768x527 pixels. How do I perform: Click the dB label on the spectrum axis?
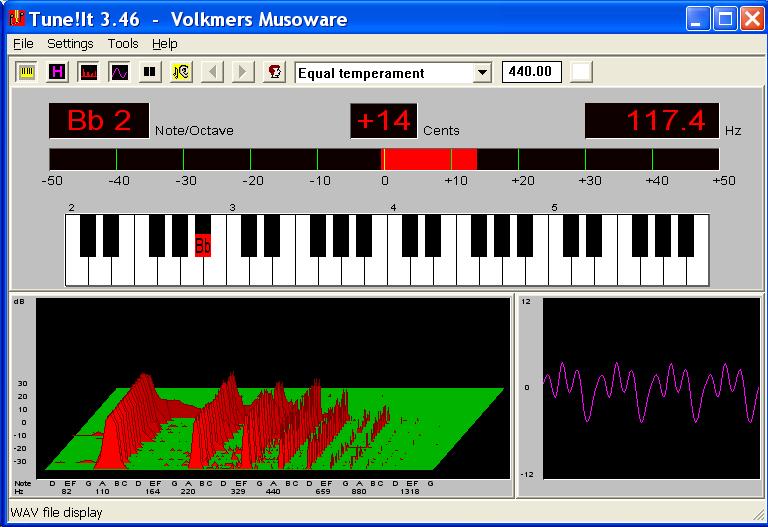(x=19, y=302)
